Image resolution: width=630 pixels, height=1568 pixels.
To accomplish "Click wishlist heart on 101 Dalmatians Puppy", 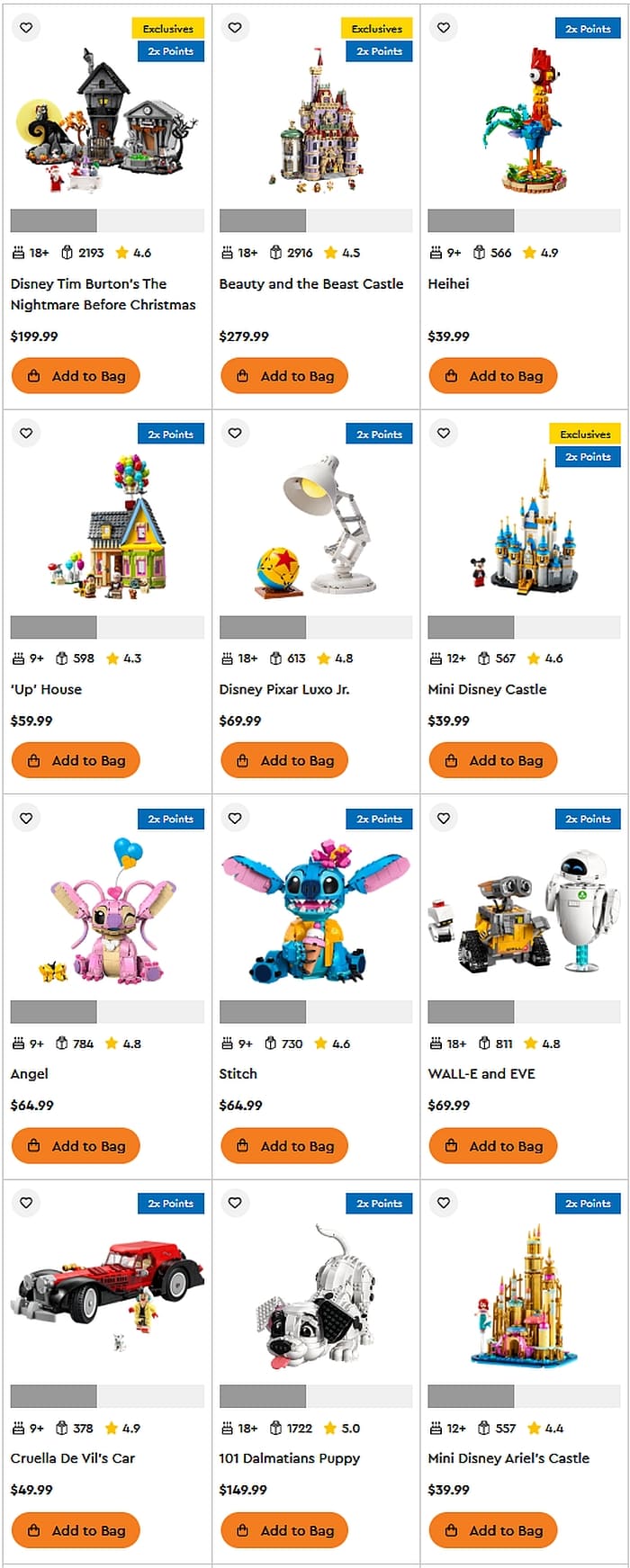I will [x=235, y=1203].
